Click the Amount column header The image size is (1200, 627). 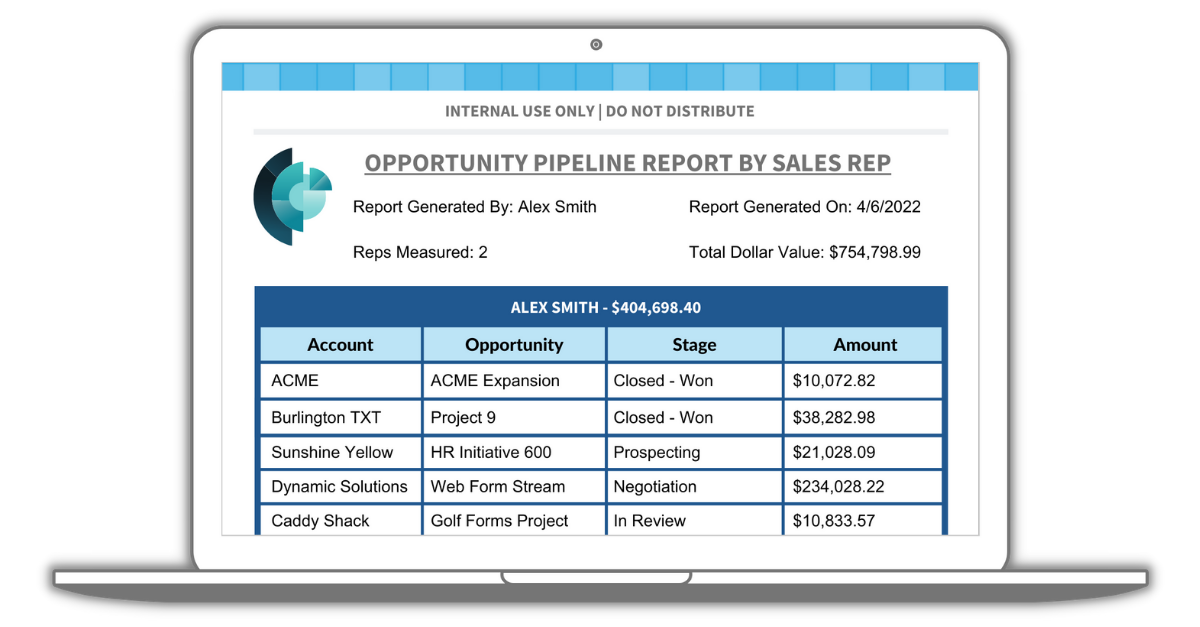click(864, 344)
